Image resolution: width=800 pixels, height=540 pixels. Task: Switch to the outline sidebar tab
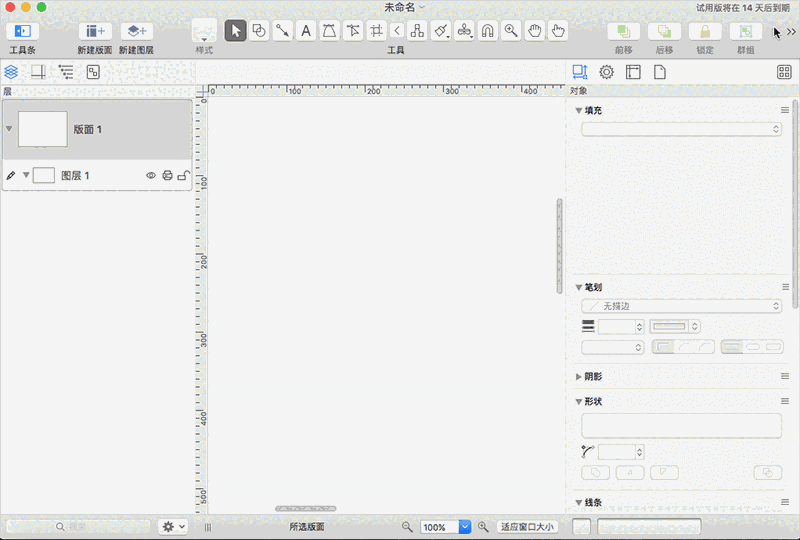(66, 72)
